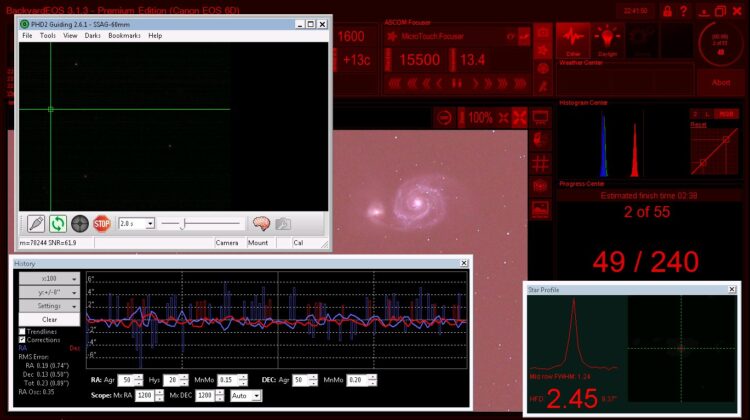Toggle the Trendlines checkbox
This screenshot has width=750, height=420.
(22, 332)
